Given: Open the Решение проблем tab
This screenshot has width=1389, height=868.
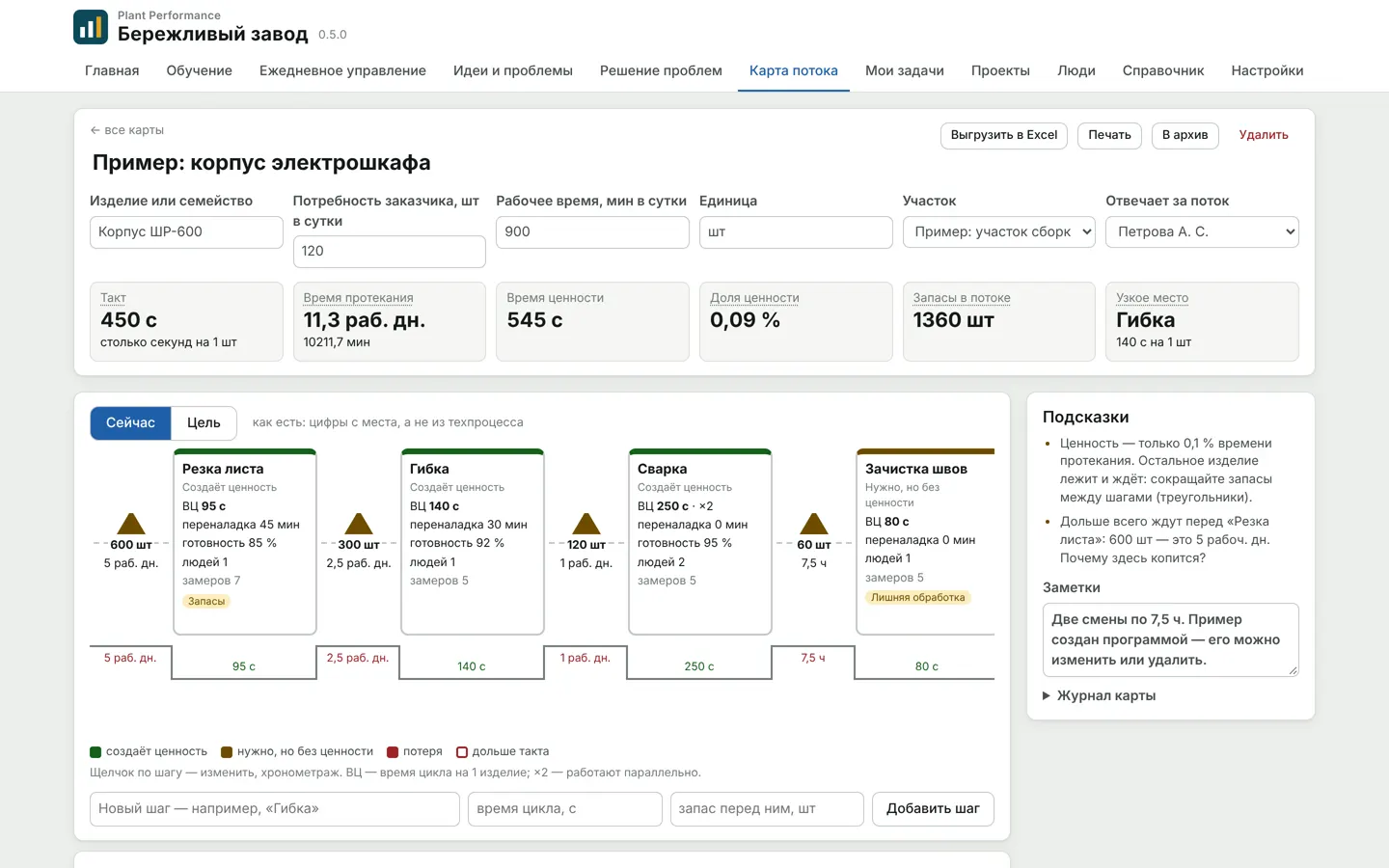Looking at the screenshot, I should click(x=661, y=70).
